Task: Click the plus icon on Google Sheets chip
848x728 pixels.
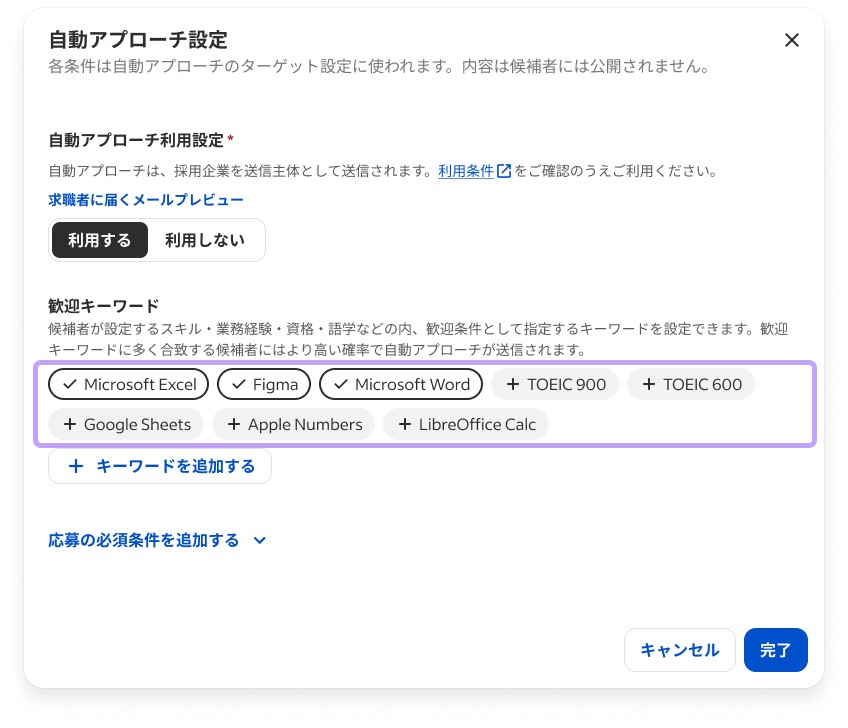Action: pos(69,424)
